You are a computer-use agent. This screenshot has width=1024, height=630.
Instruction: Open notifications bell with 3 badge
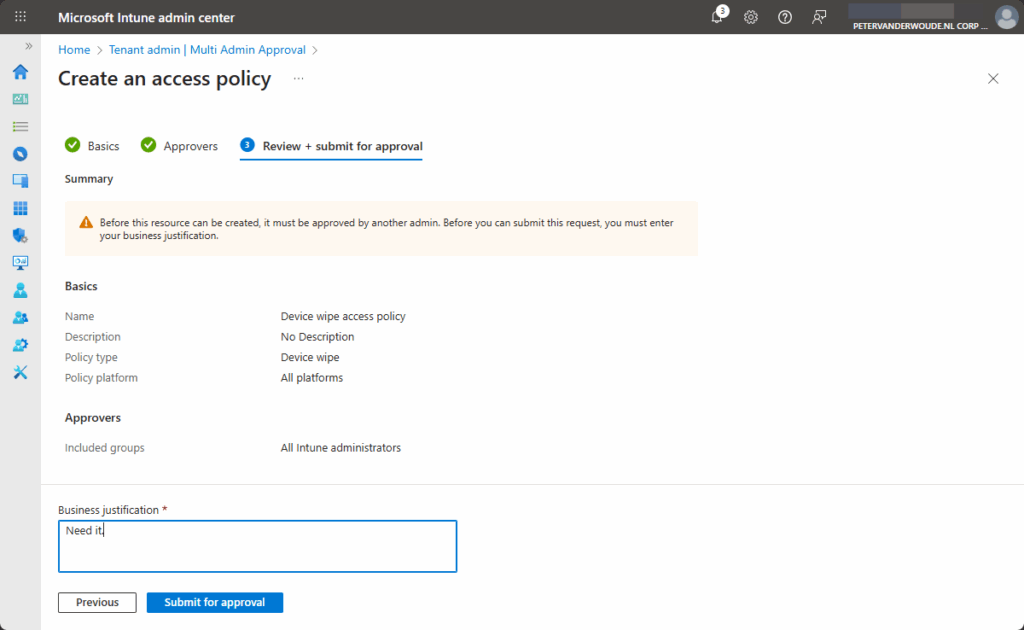point(717,17)
